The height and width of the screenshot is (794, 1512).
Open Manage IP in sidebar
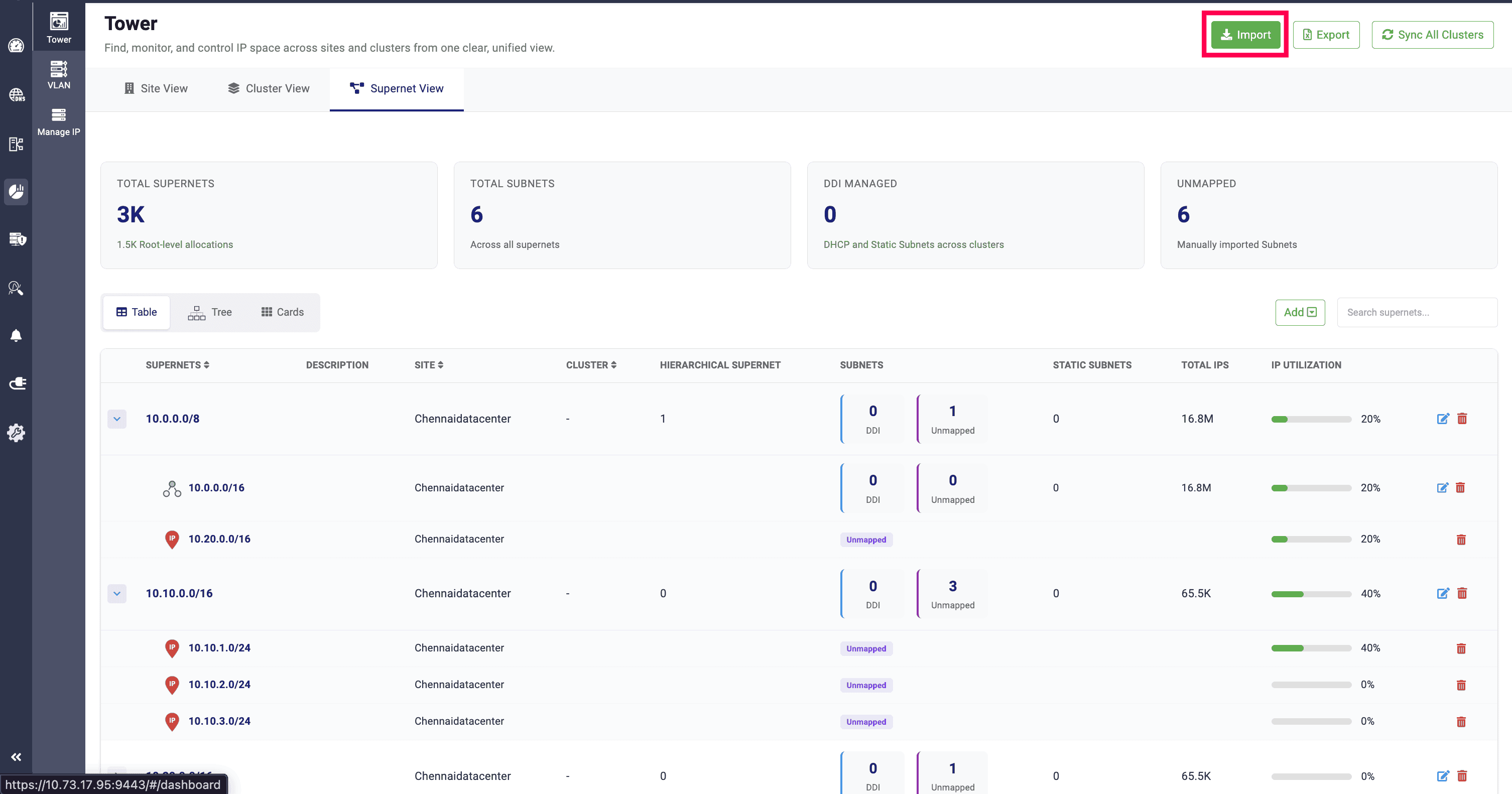pos(59,121)
